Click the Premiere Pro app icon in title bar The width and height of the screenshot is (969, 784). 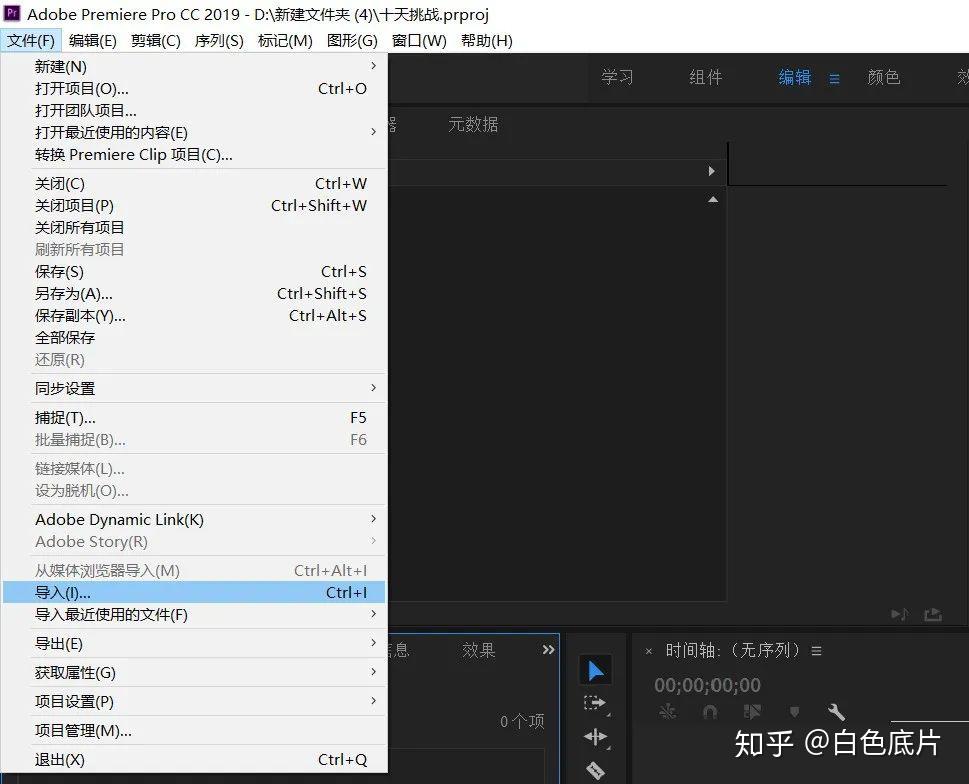point(12,13)
